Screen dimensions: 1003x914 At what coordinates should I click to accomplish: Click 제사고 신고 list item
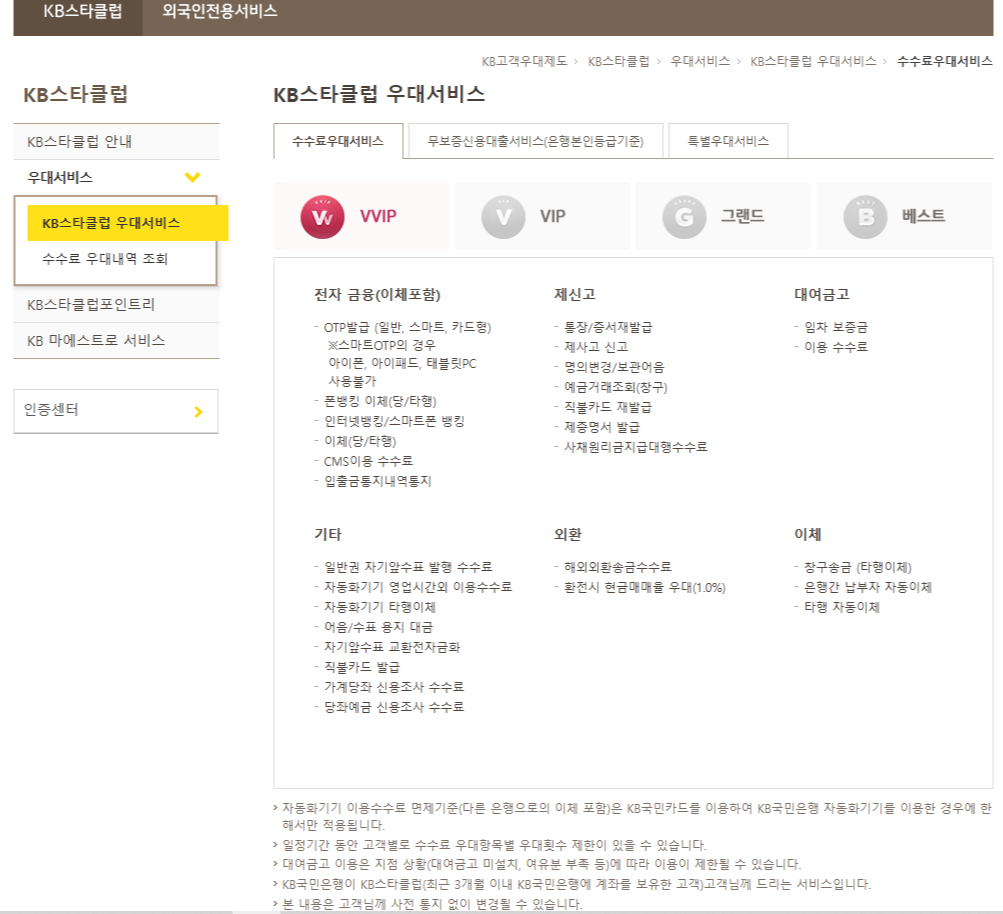(x=596, y=347)
